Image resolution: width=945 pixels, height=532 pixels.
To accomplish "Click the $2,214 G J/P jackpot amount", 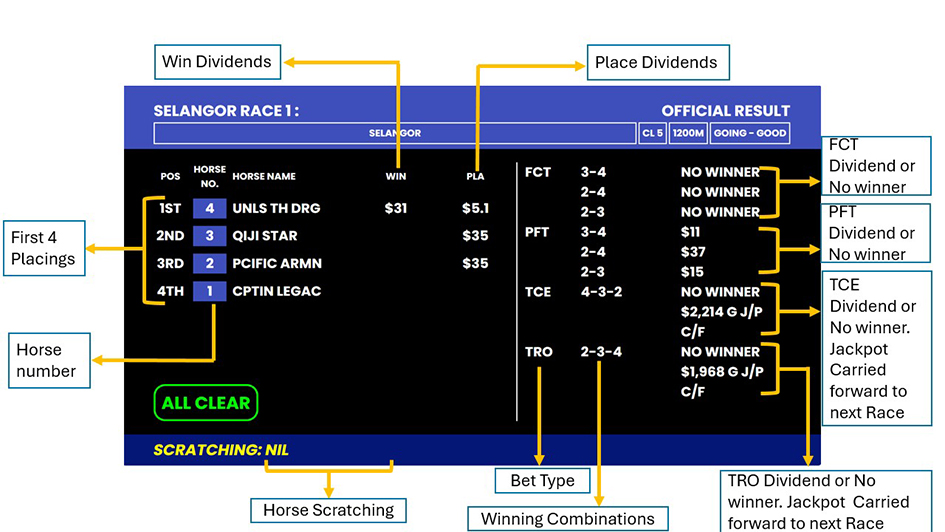I will point(722,312).
